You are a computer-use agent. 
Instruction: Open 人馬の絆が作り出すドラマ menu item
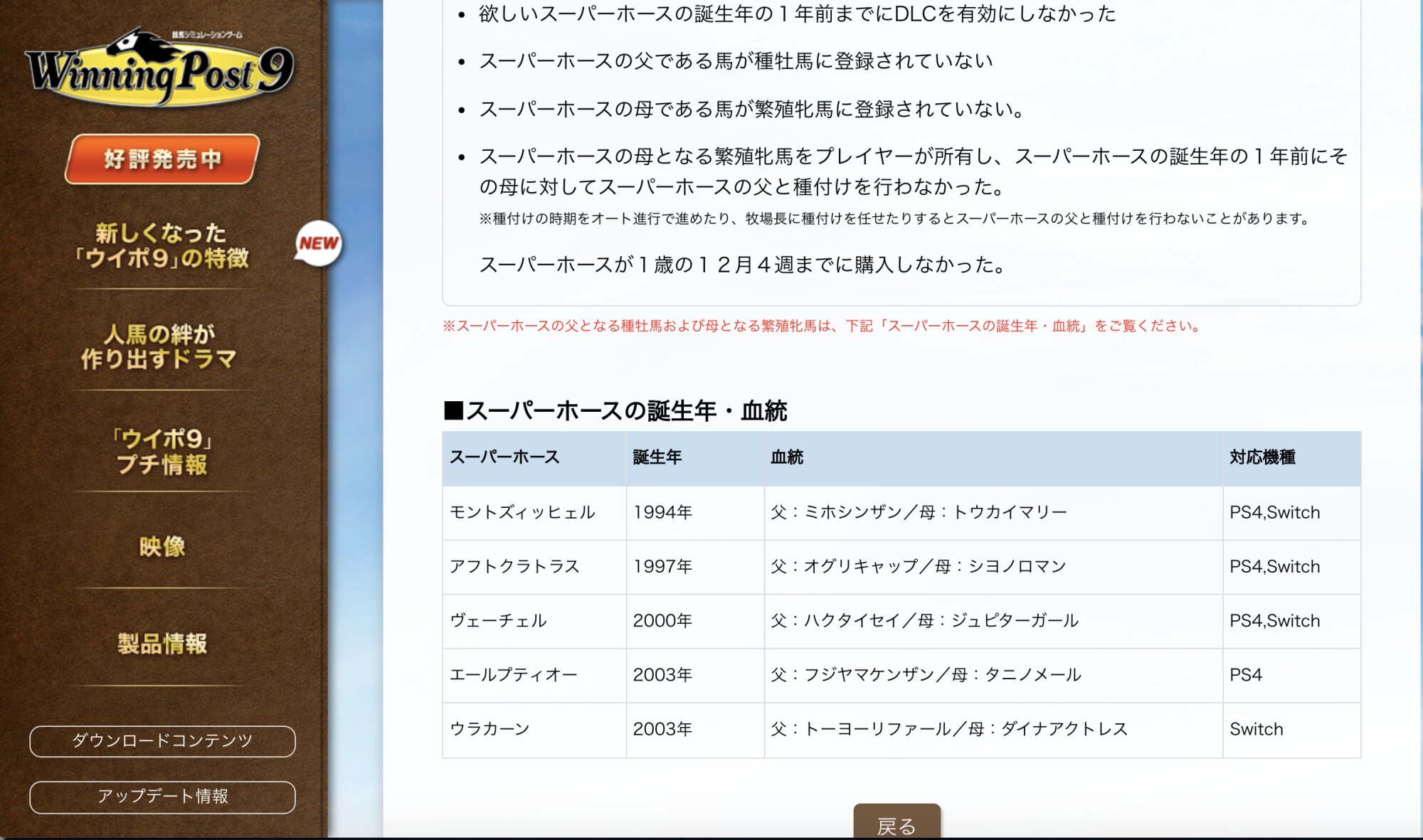[159, 346]
